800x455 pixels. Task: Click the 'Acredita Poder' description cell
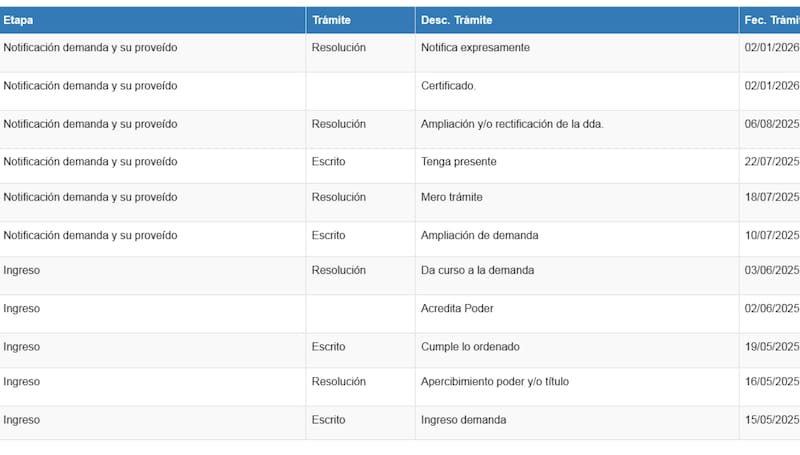tap(457, 309)
